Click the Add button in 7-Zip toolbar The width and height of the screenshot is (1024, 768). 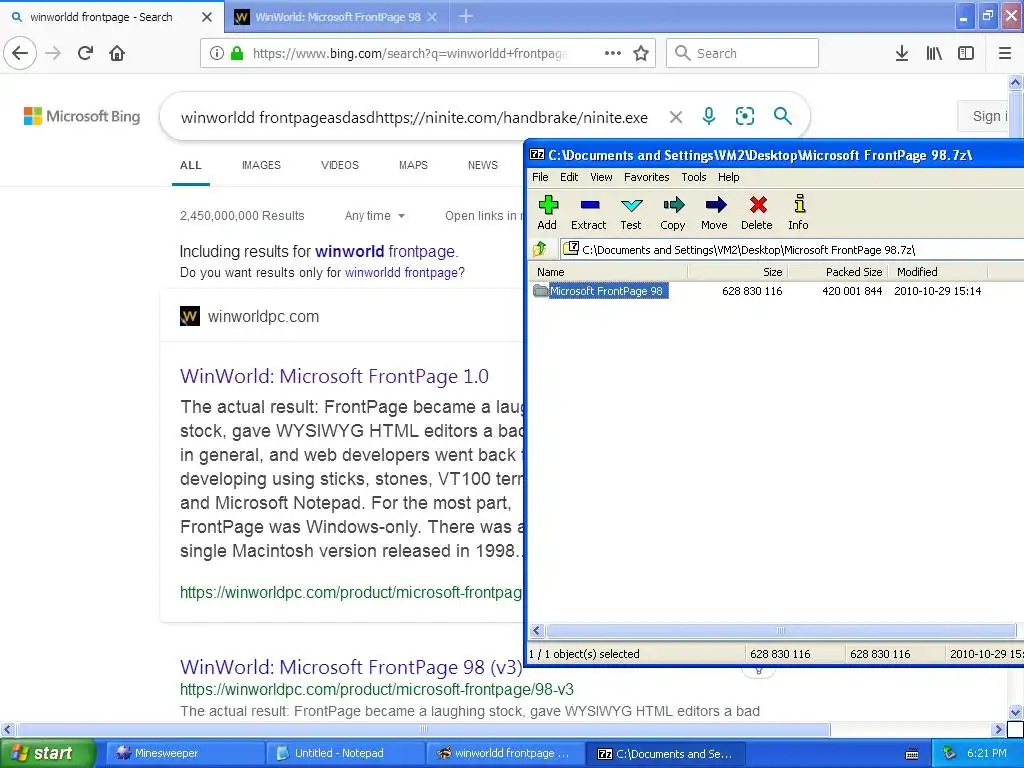[x=547, y=213]
